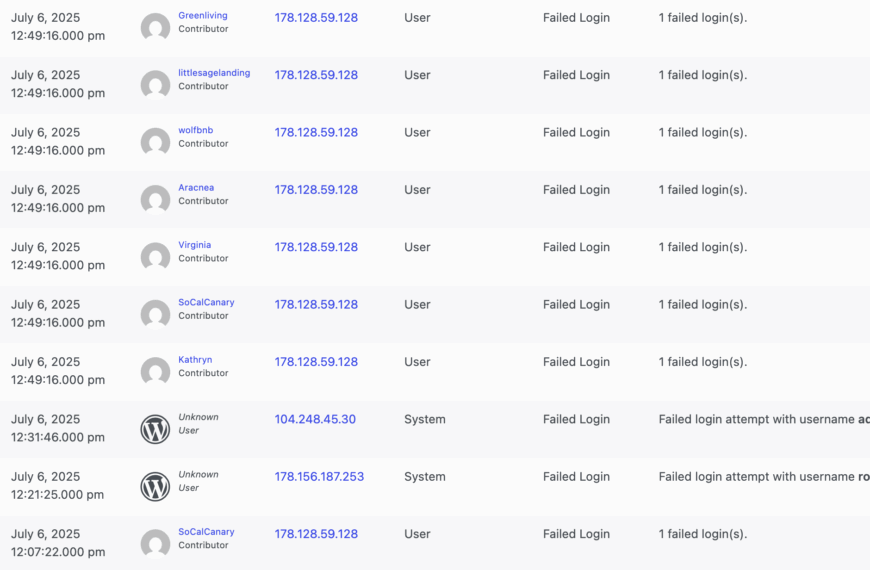Select System object in 178.156.187.253 row
The width and height of the screenshot is (870, 570).
coord(424,477)
